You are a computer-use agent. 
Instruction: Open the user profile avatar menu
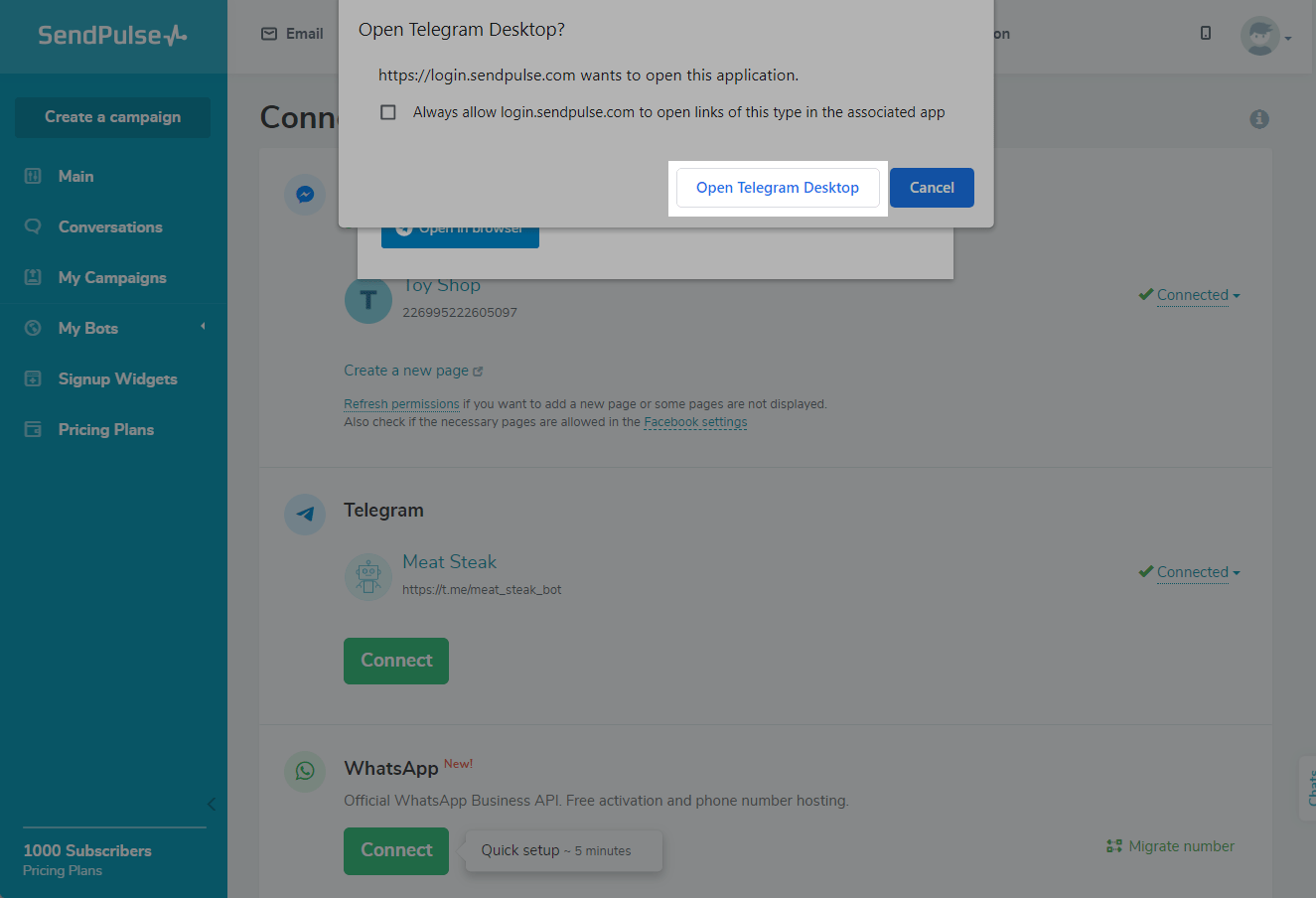pyautogui.click(x=1261, y=37)
